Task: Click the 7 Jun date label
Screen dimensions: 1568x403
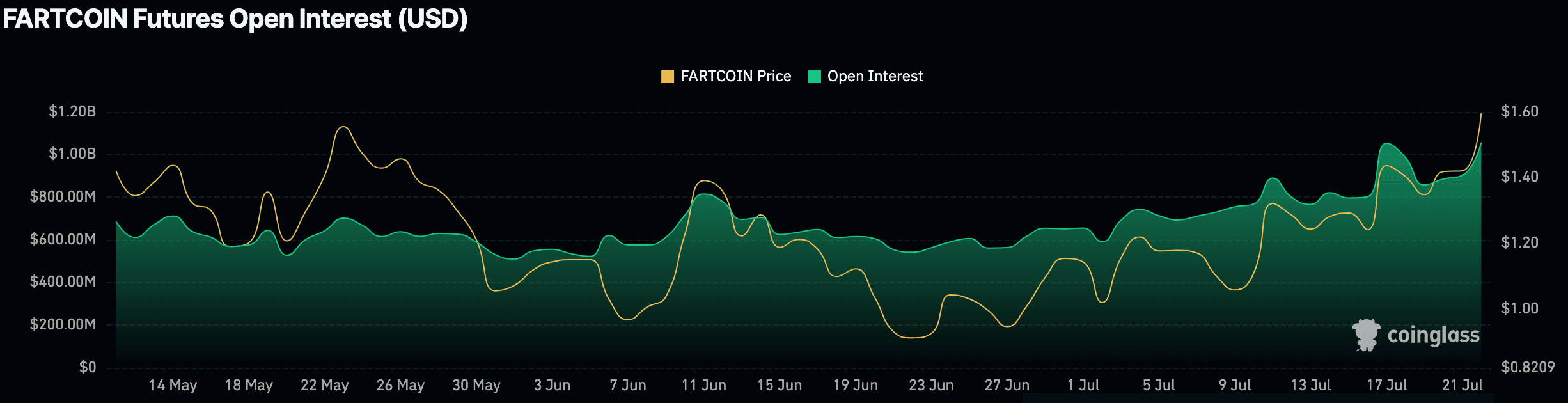Action: click(x=628, y=385)
